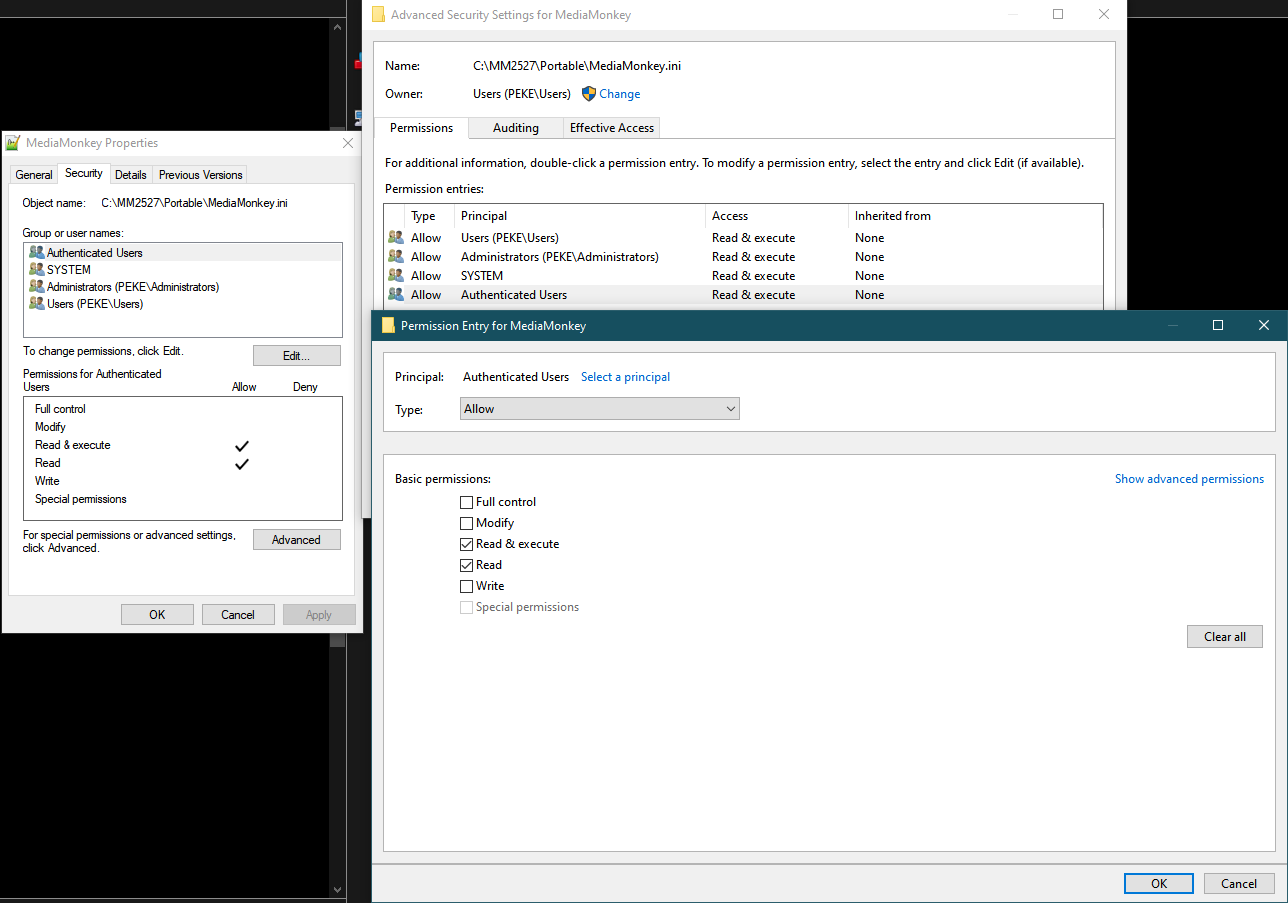Click the shield icon beside Change owner
1288x903 pixels.
(x=589, y=93)
